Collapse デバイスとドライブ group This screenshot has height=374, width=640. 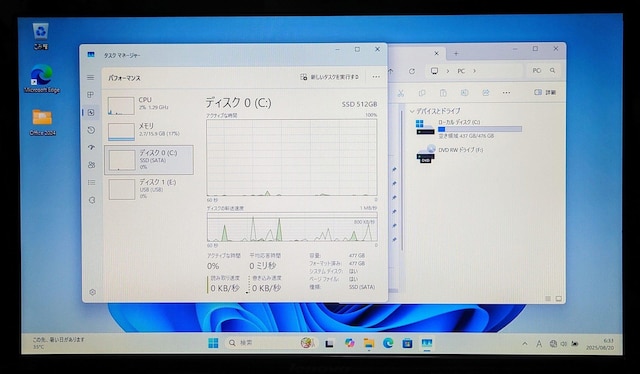coord(412,111)
